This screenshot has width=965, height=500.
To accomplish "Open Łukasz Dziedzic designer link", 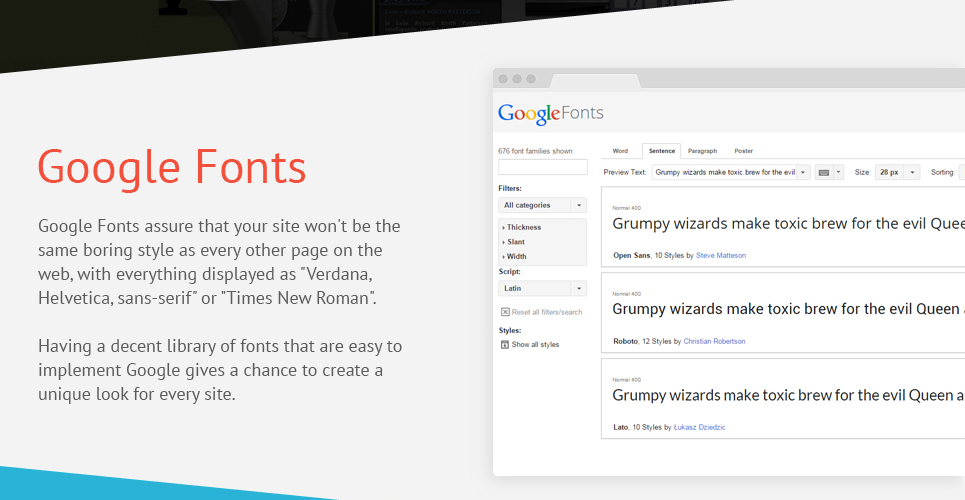I will pyautogui.click(x=699, y=427).
